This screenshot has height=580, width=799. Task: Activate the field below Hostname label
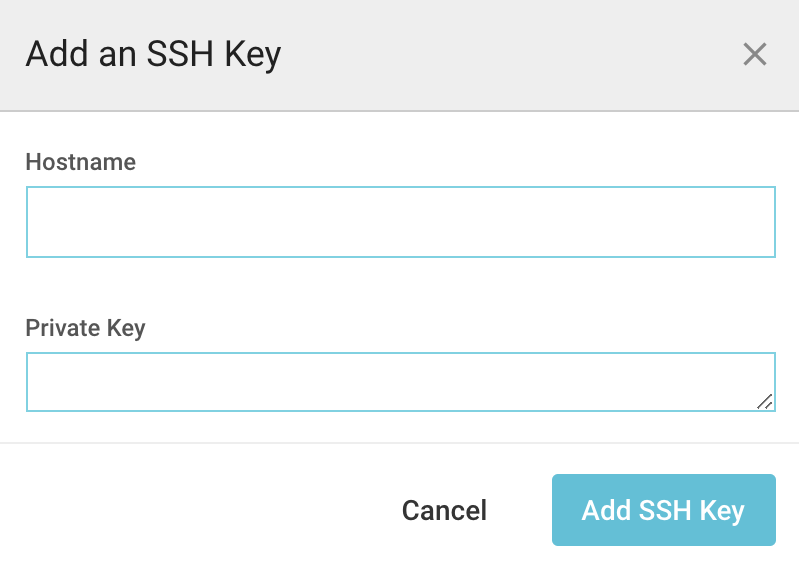pyautogui.click(x=400, y=222)
